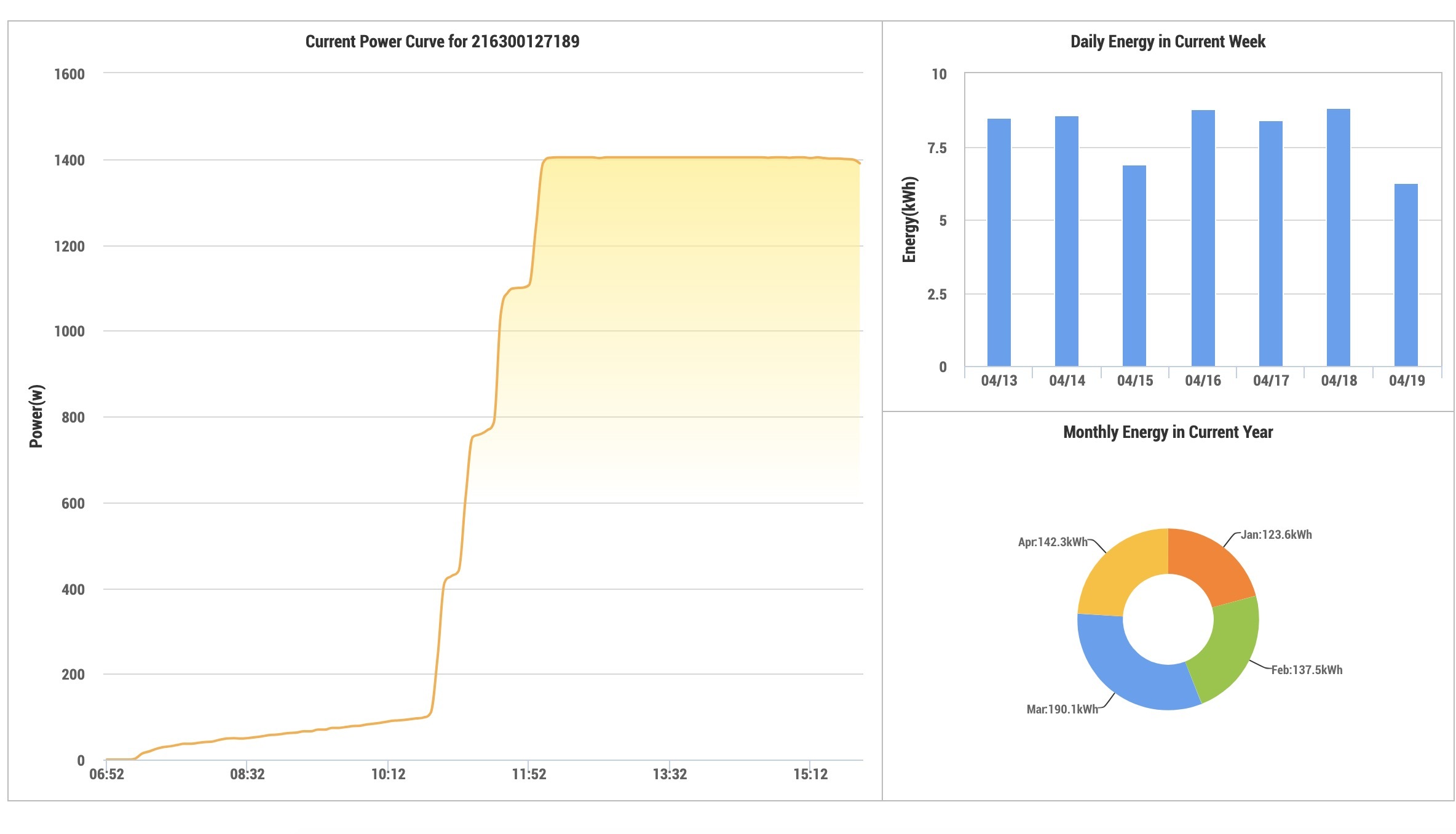Click the Feb:137.5kWh label
Image resolution: width=1456 pixels, height=834 pixels.
(1307, 670)
